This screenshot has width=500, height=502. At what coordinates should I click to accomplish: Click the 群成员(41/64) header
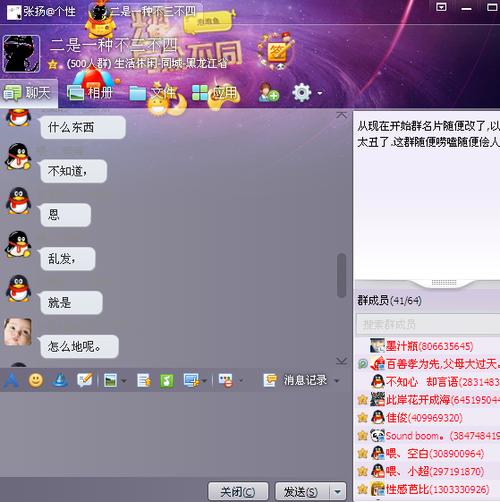[389, 301]
